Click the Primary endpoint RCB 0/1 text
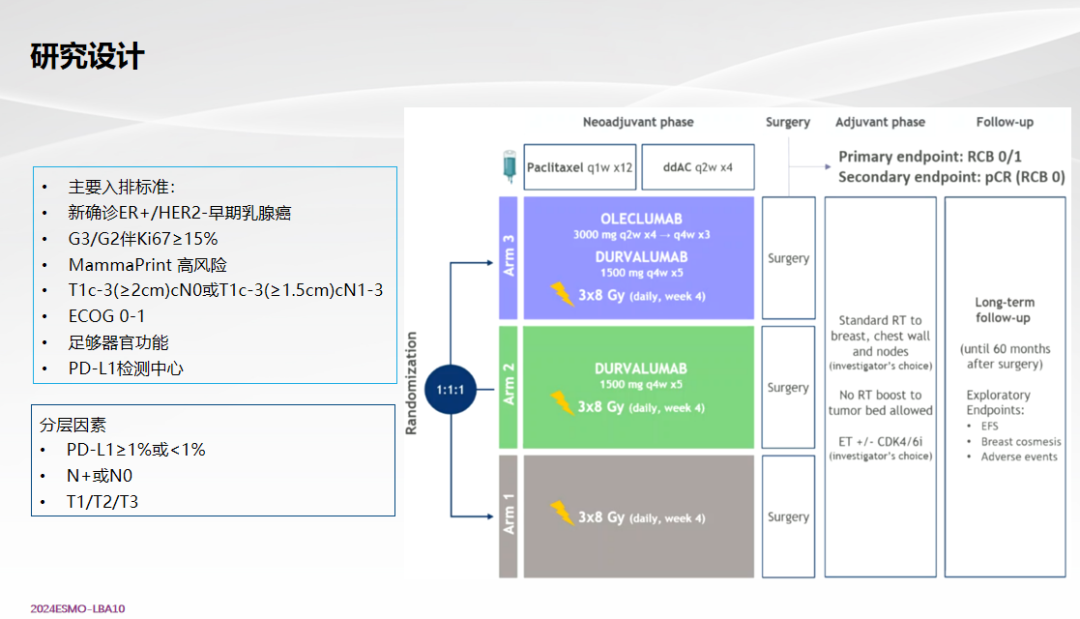Screen dimensions: 1080x619 (x=930, y=157)
